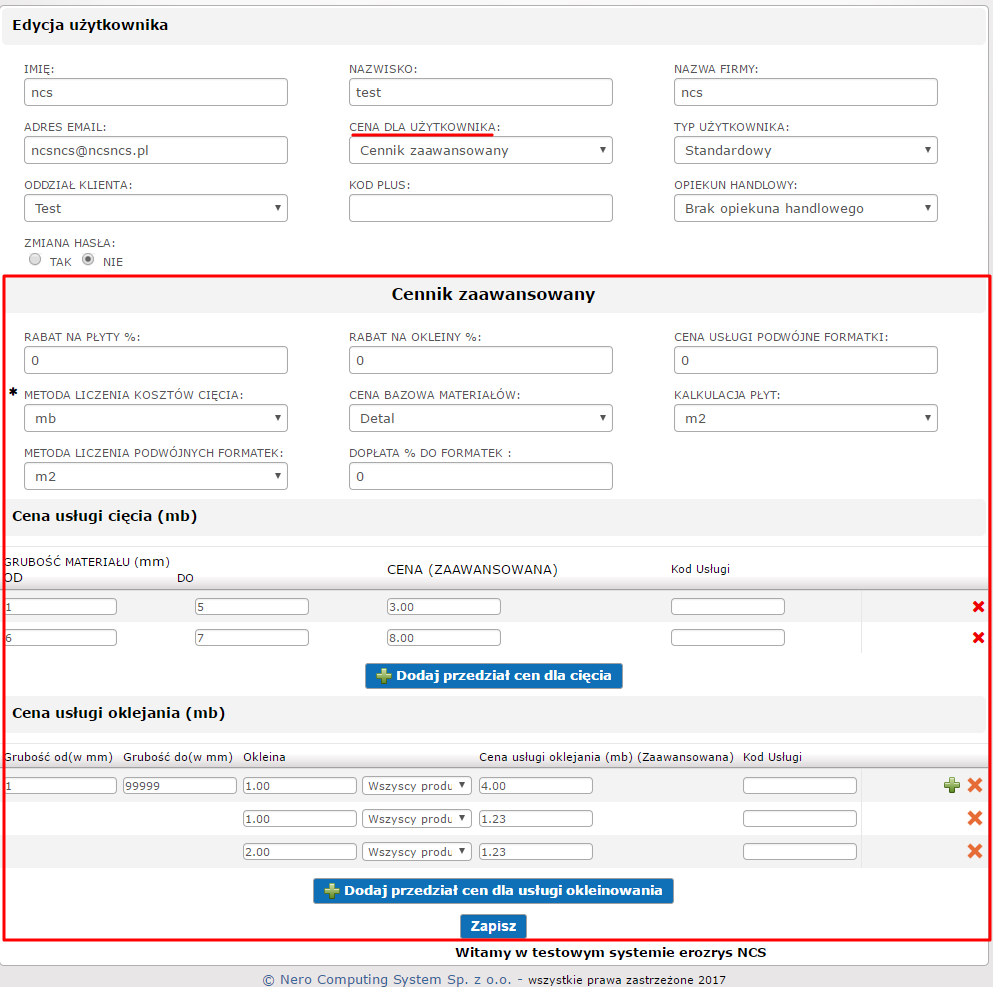Focus the Rabat na płyty % field
993x987 pixels.
point(155,361)
